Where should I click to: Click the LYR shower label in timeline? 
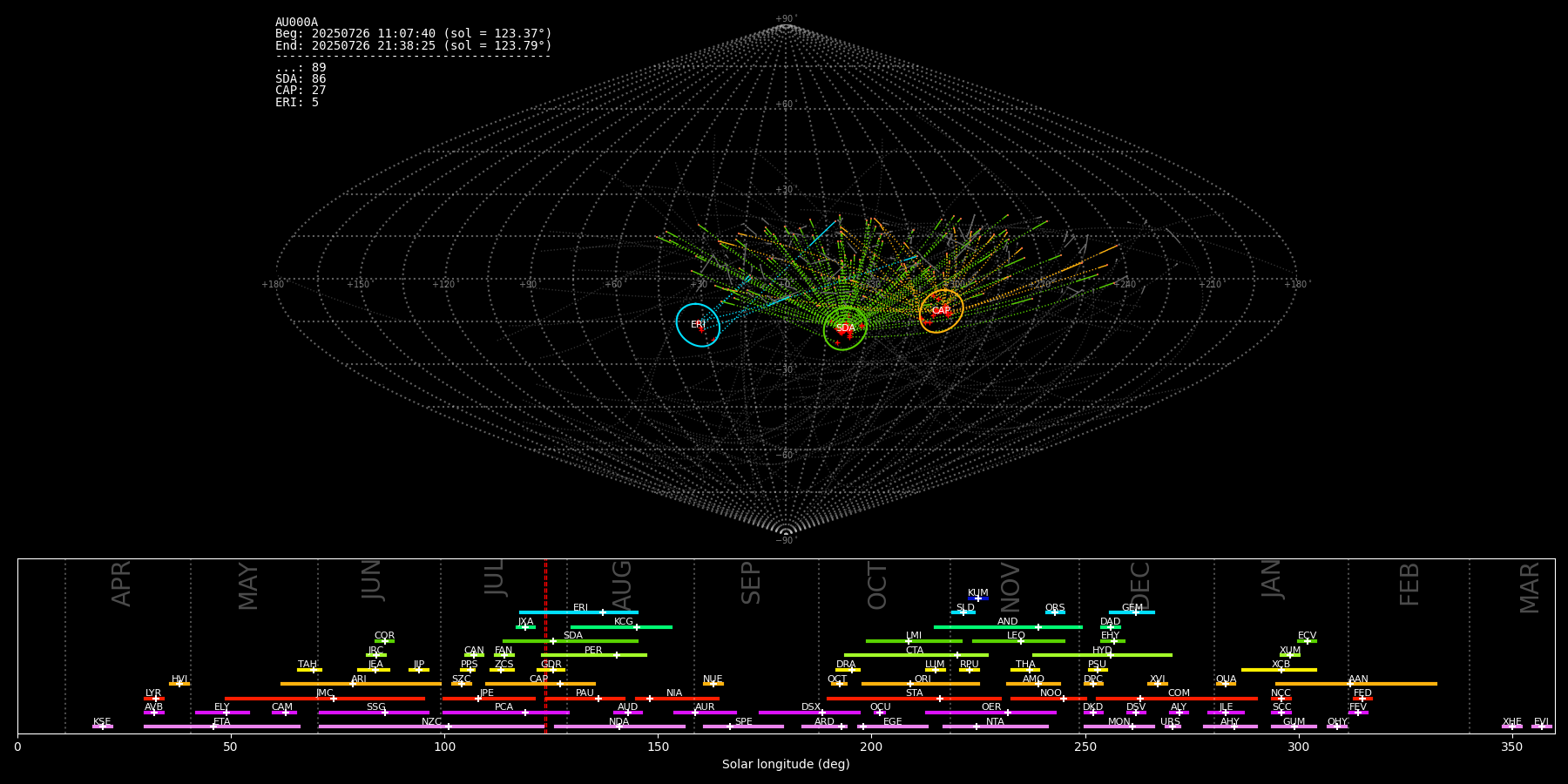click(x=153, y=693)
